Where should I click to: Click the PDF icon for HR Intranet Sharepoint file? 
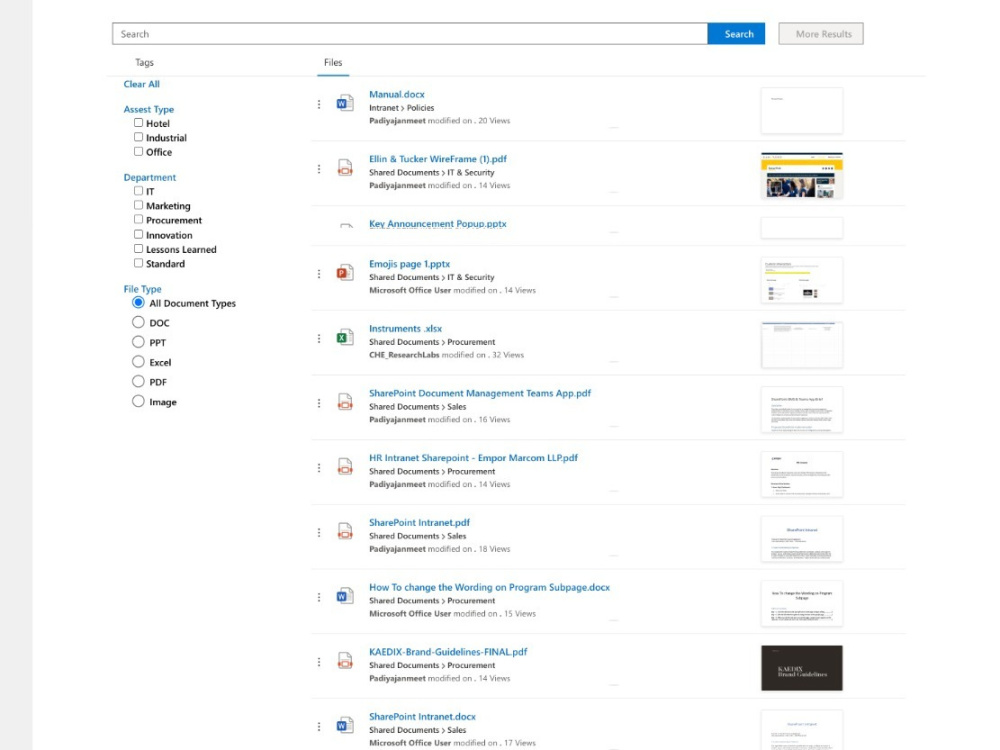tap(345, 467)
